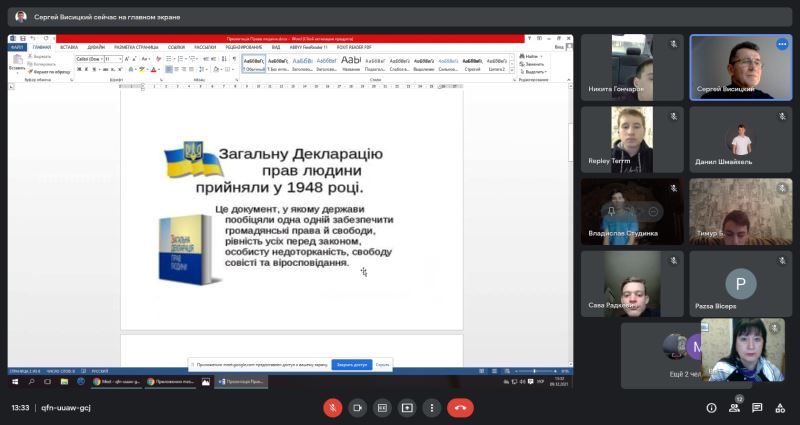Toggle the camera button in Meet
The height and width of the screenshot is (425, 800).
pyautogui.click(x=358, y=408)
